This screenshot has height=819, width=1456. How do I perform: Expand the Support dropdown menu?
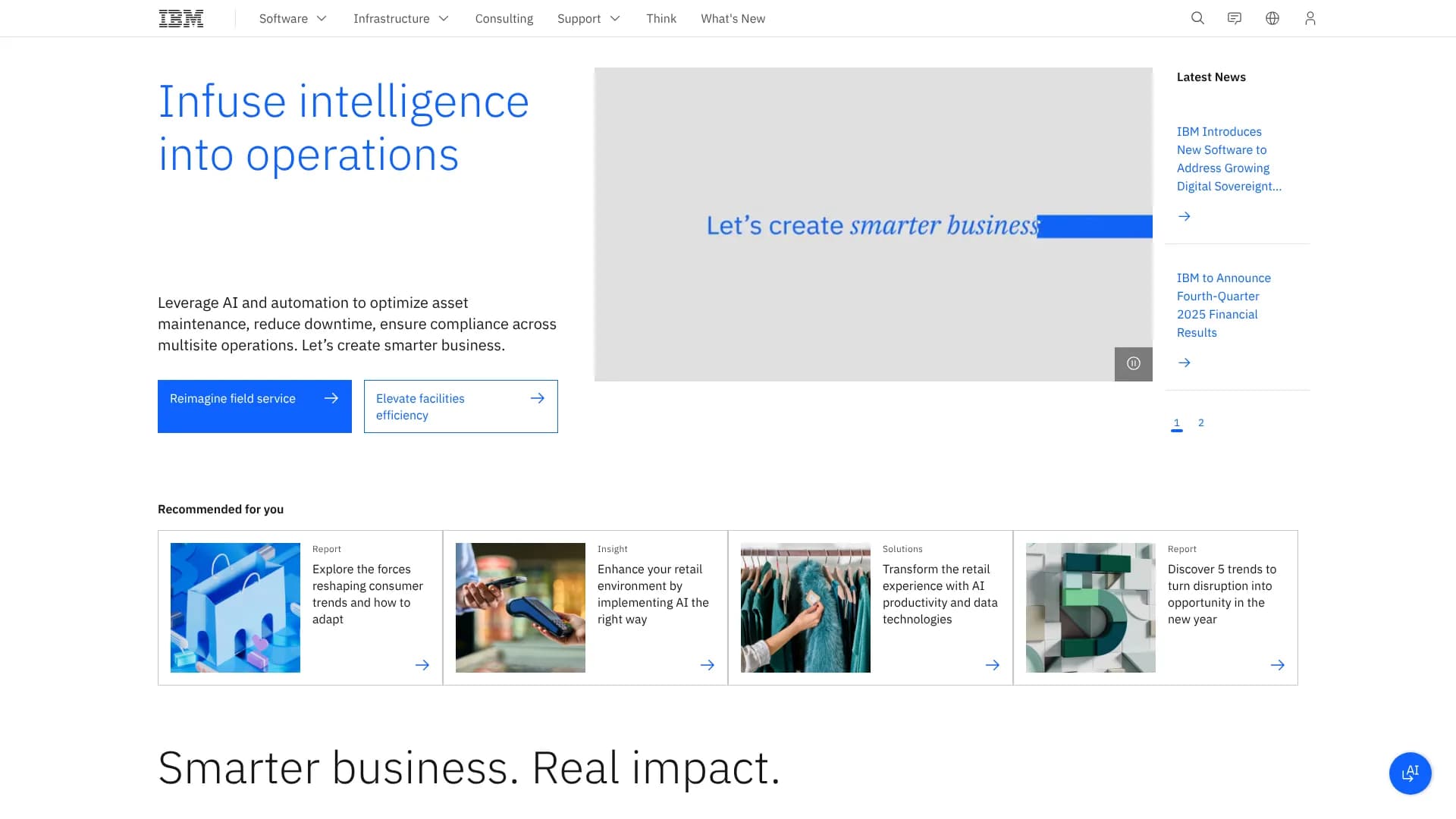click(x=589, y=18)
